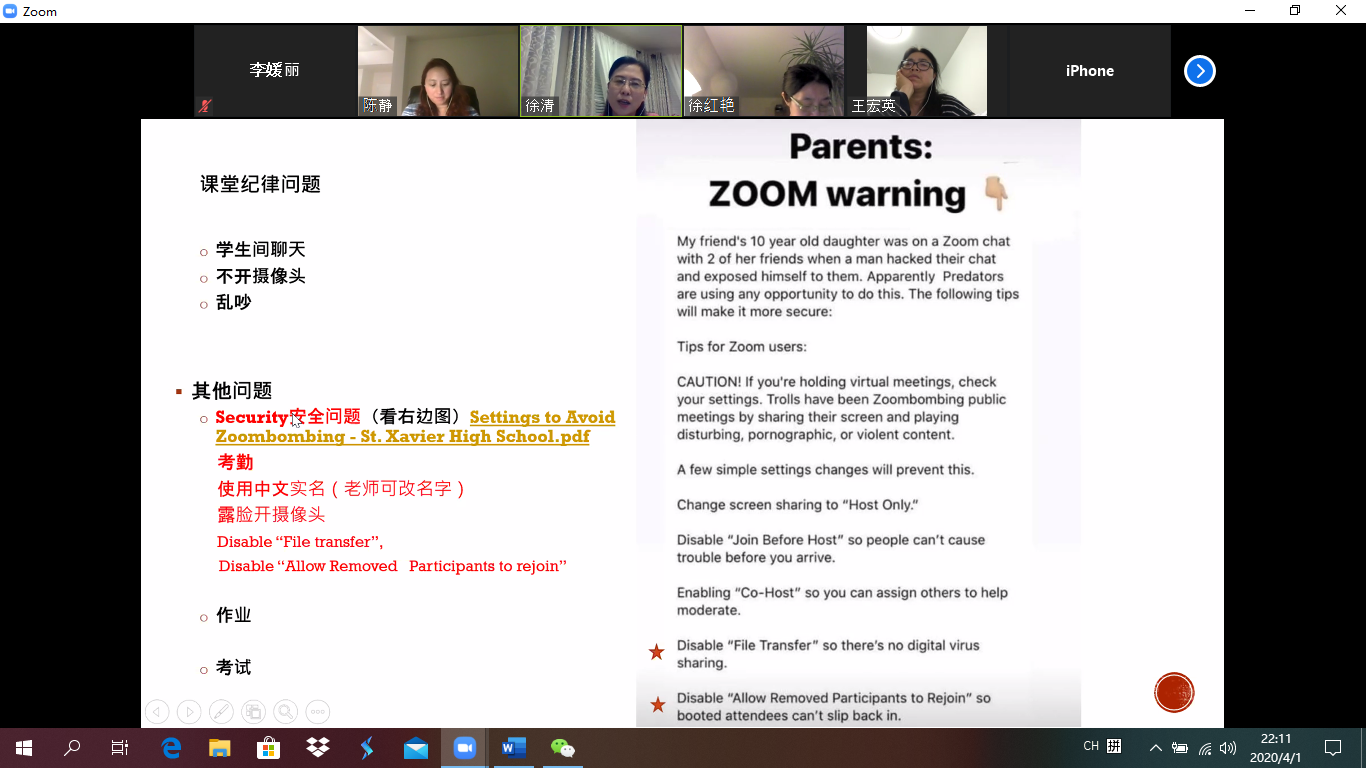Image resolution: width=1366 pixels, height=768 pixels.
Task: Open Dropbox from taskbar
Action: 318,747
